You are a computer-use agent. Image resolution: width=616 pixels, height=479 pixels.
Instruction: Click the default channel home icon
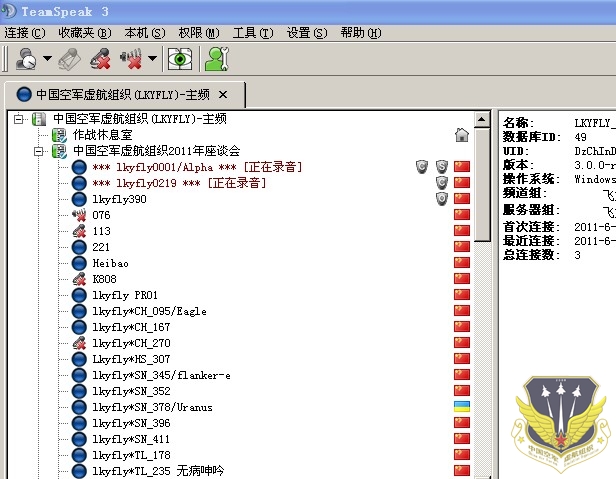[462, 135]
